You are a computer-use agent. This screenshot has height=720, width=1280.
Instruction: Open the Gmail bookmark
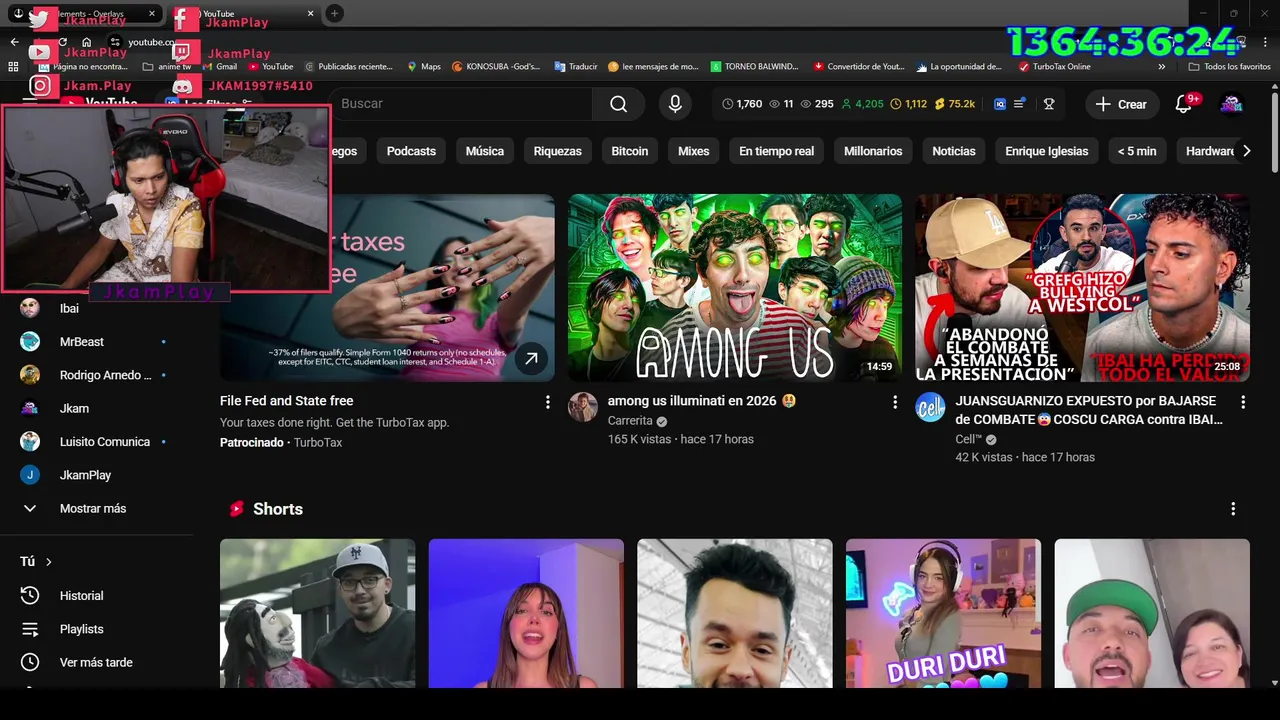coord(219,67)
